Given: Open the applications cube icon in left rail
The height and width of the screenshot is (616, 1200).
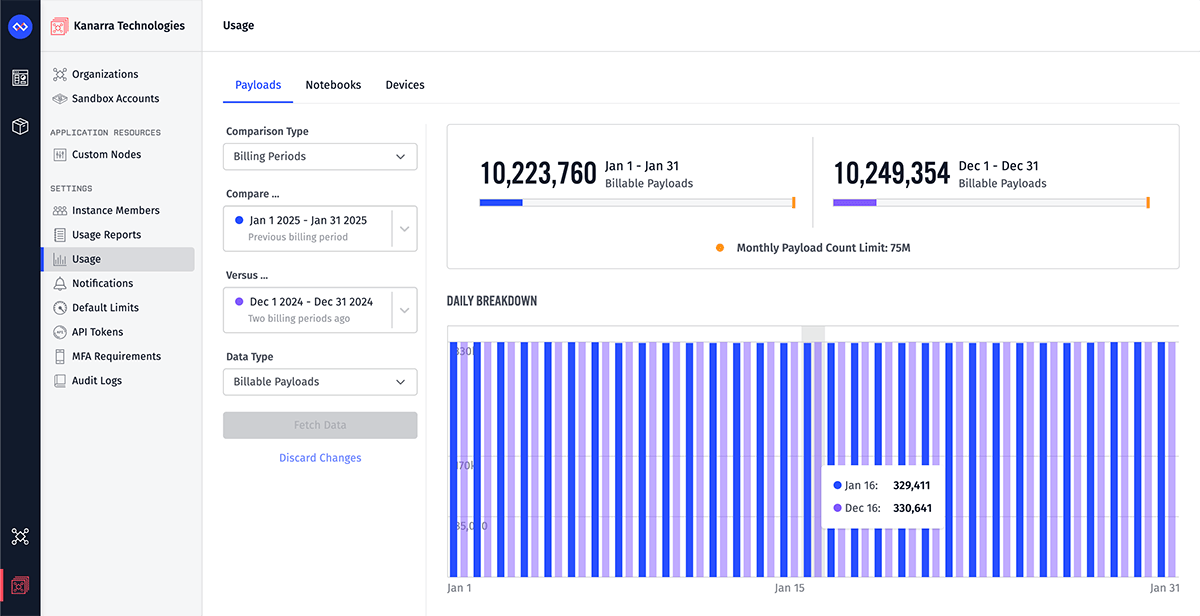Looking at the screenshot, I should pyautogui.click(x=20, y=126).
